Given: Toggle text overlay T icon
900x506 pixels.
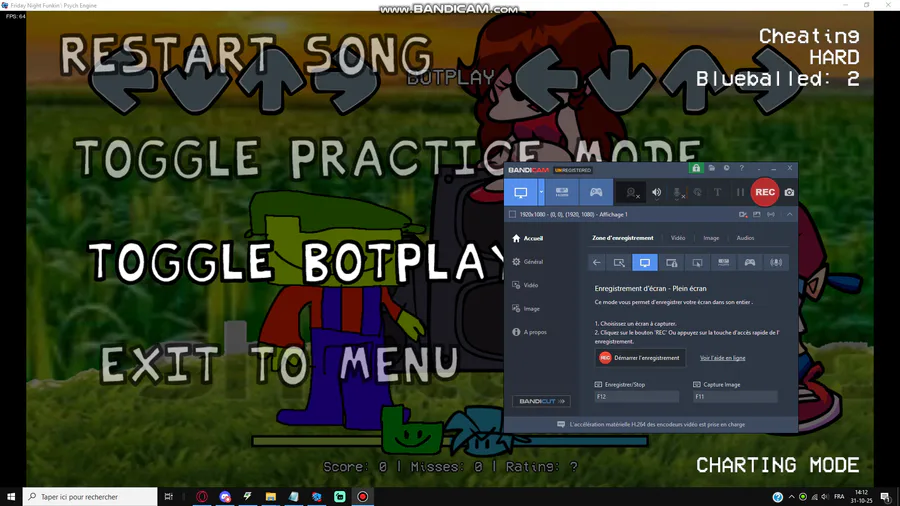Looking at the screenshot, I should click(x=717, y=193).
